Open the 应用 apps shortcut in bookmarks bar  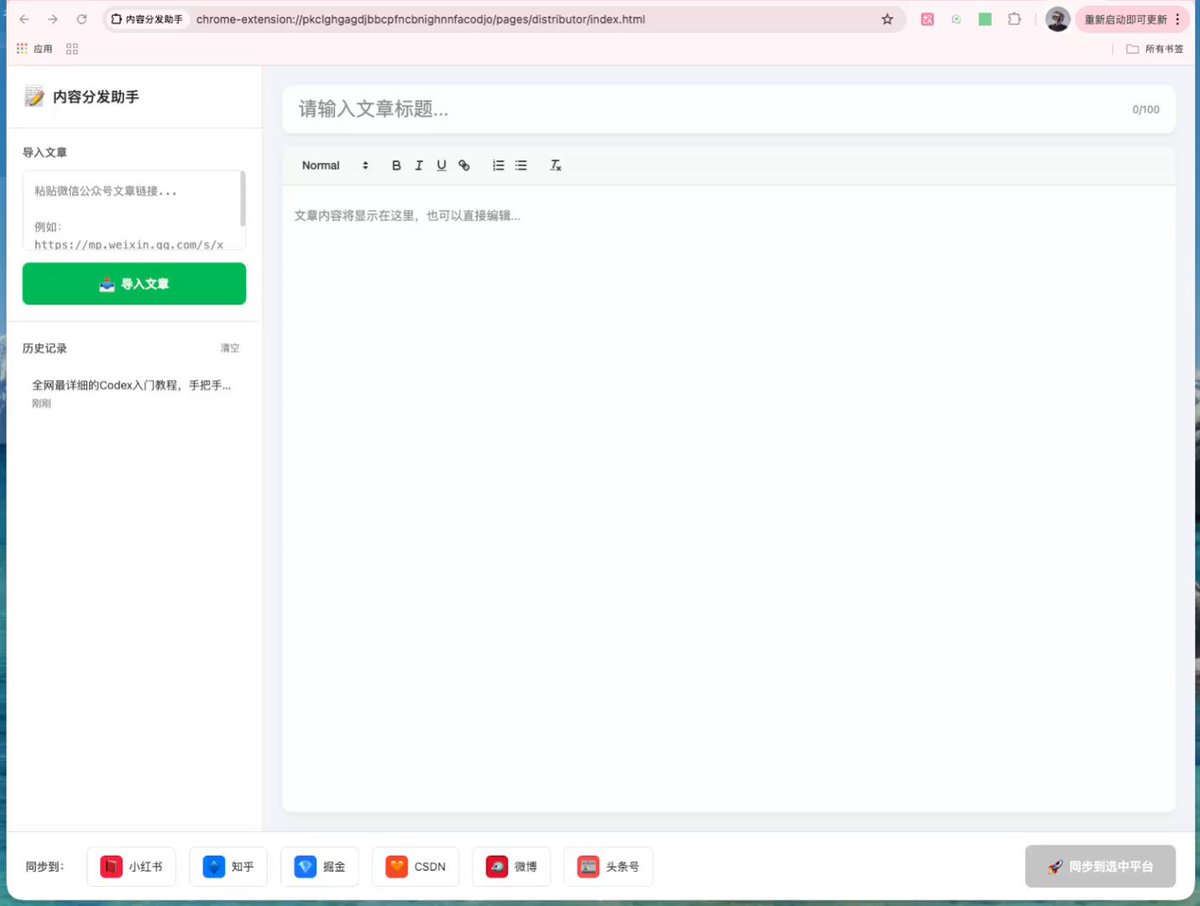coord(35,49)
